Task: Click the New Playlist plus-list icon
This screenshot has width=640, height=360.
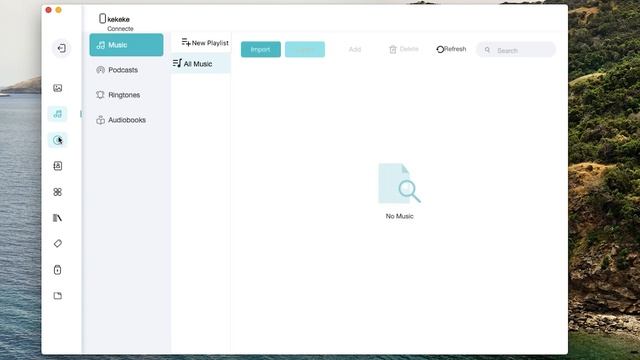Action: [x=186, y=42]
